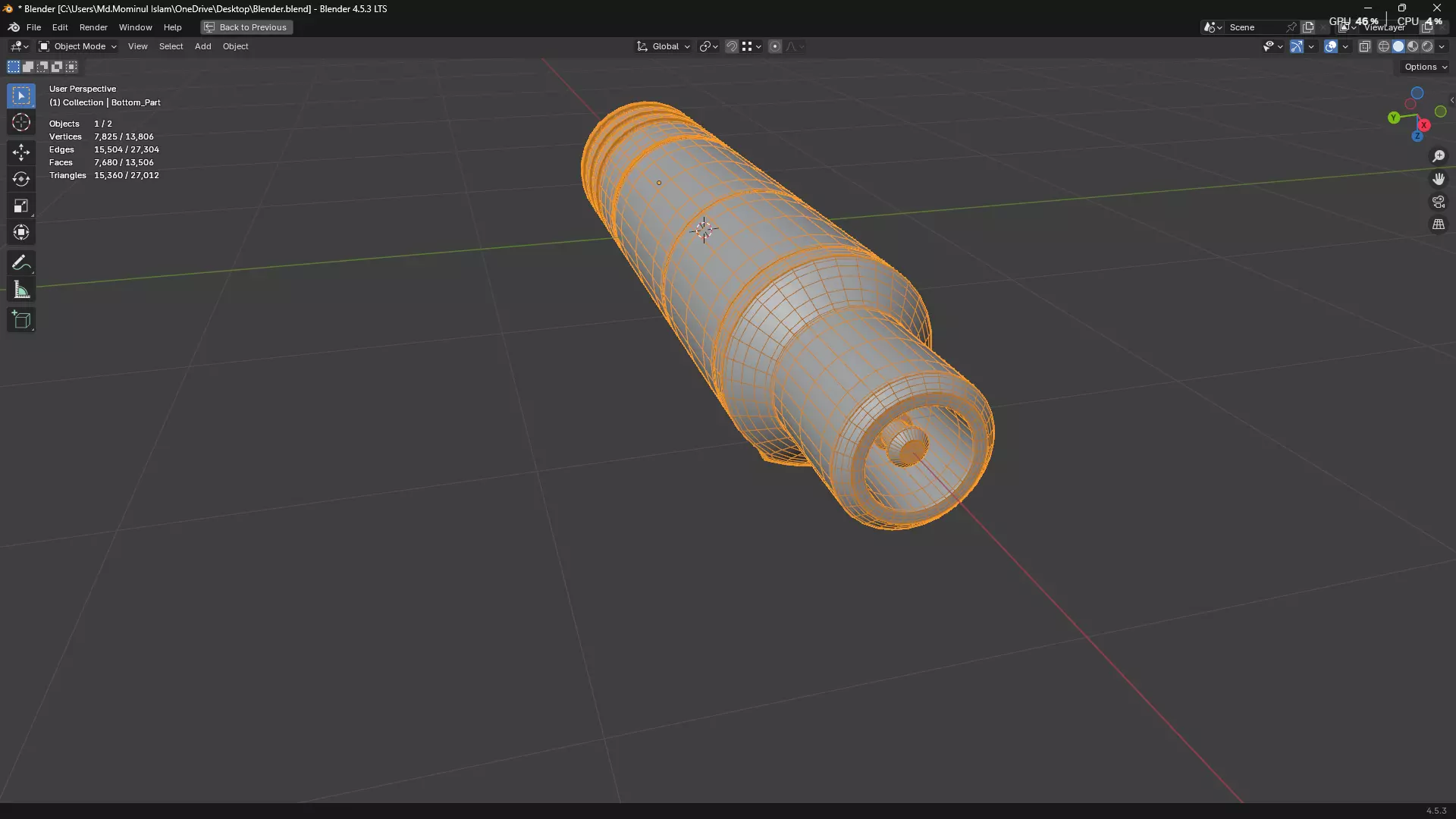This screenshot has height=819, width=1456.
Task: Toggle viewport overlays on or off
Action: 1331,46
